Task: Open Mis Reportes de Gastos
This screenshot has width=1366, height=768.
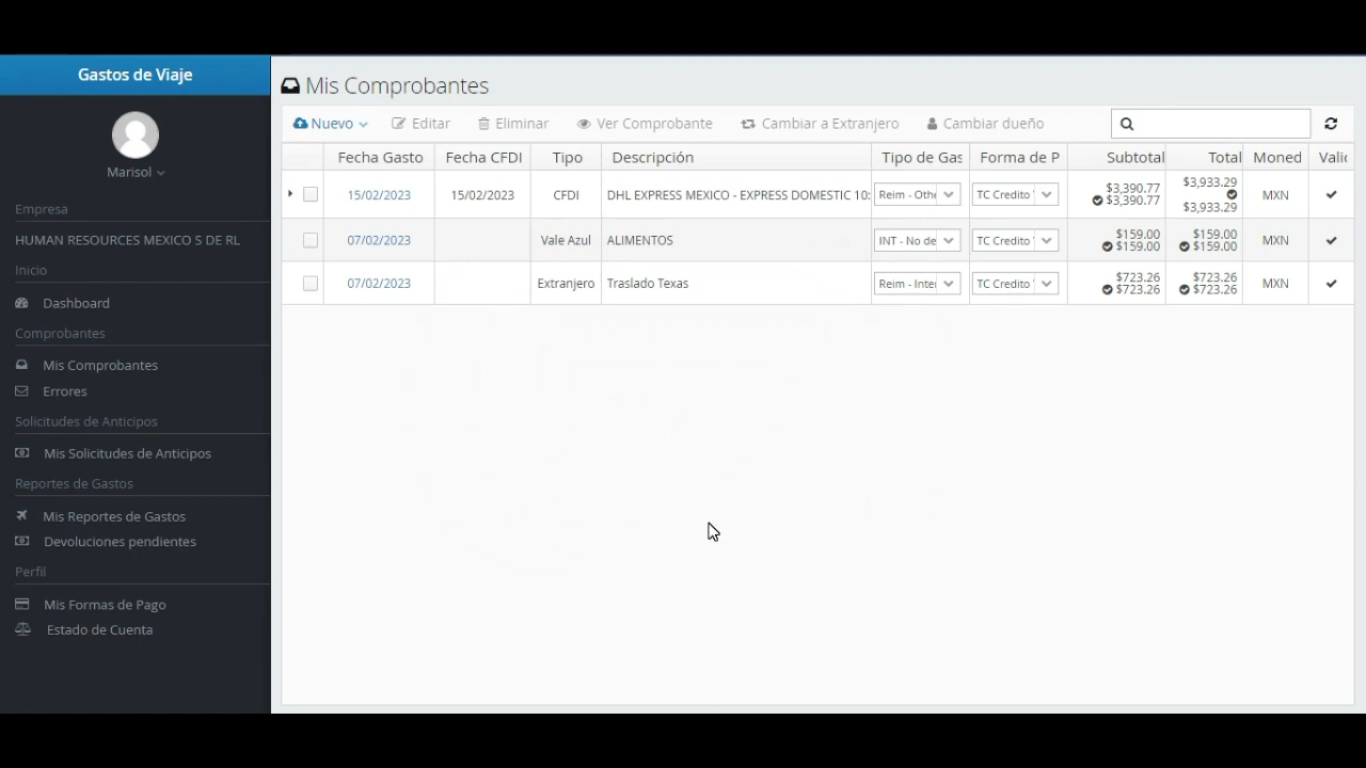Action: [x=114, y=516]
